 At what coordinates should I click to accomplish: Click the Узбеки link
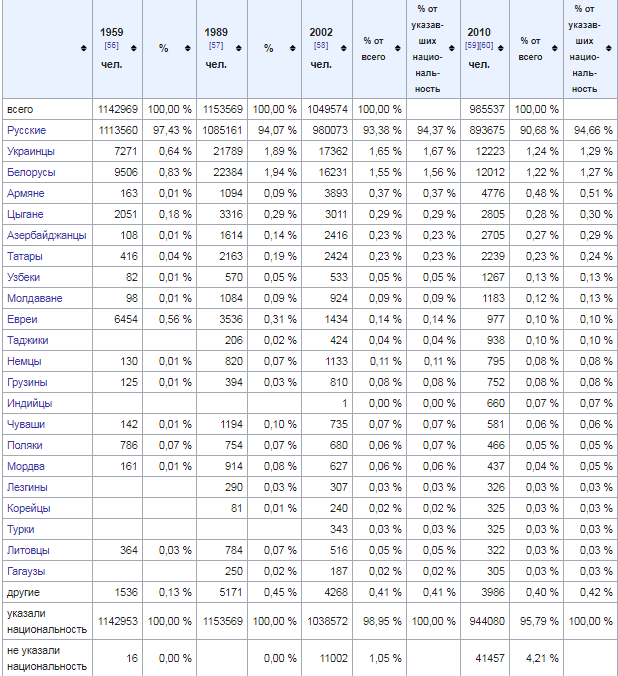click(x=23, y=277)
